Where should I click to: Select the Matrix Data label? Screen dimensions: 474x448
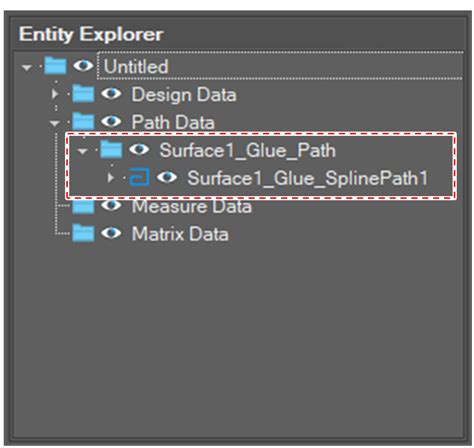[x=180, y=234]
